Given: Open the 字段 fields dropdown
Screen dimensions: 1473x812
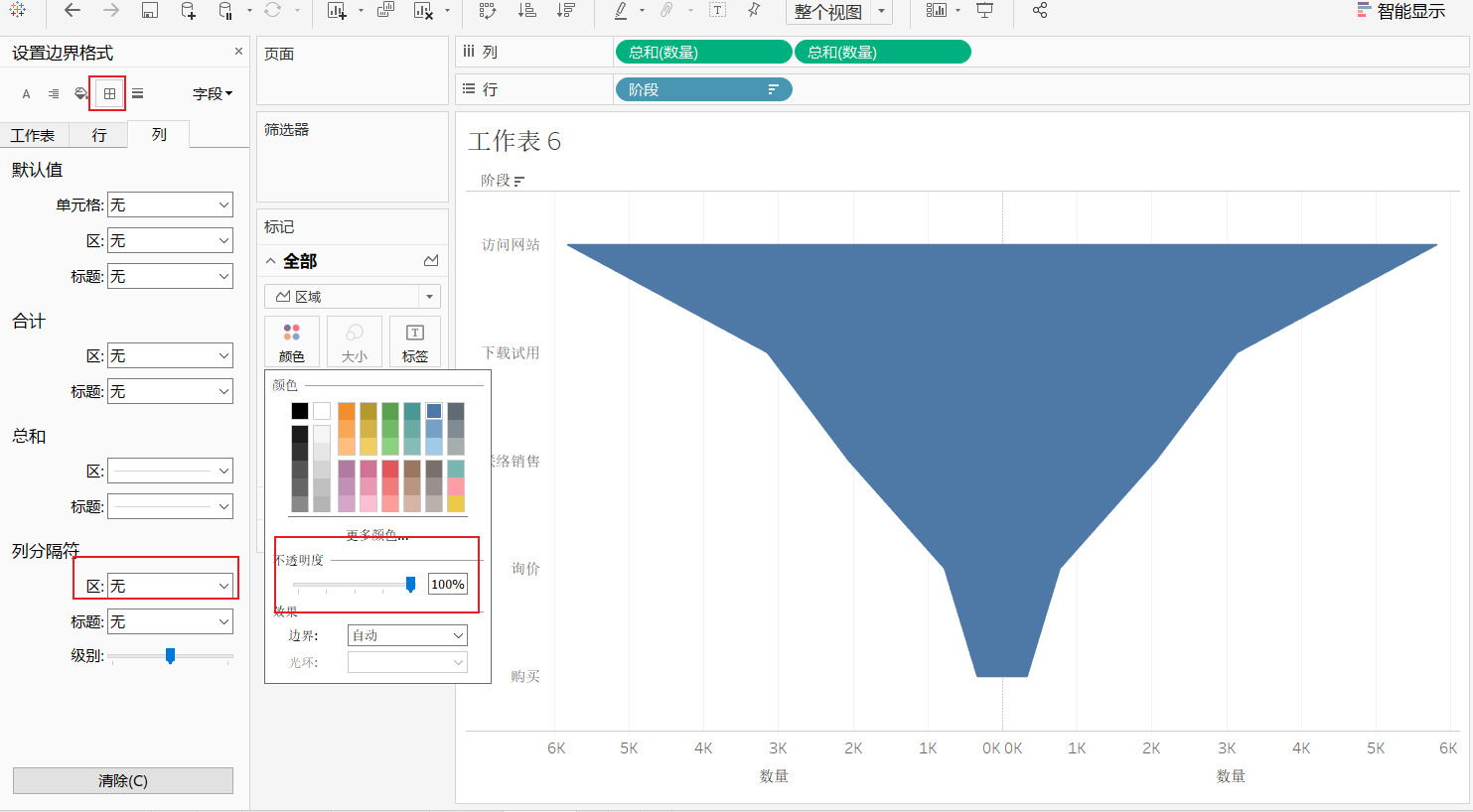Looking at the screenshot, I should pyautogui.click(x=213, y=93).
